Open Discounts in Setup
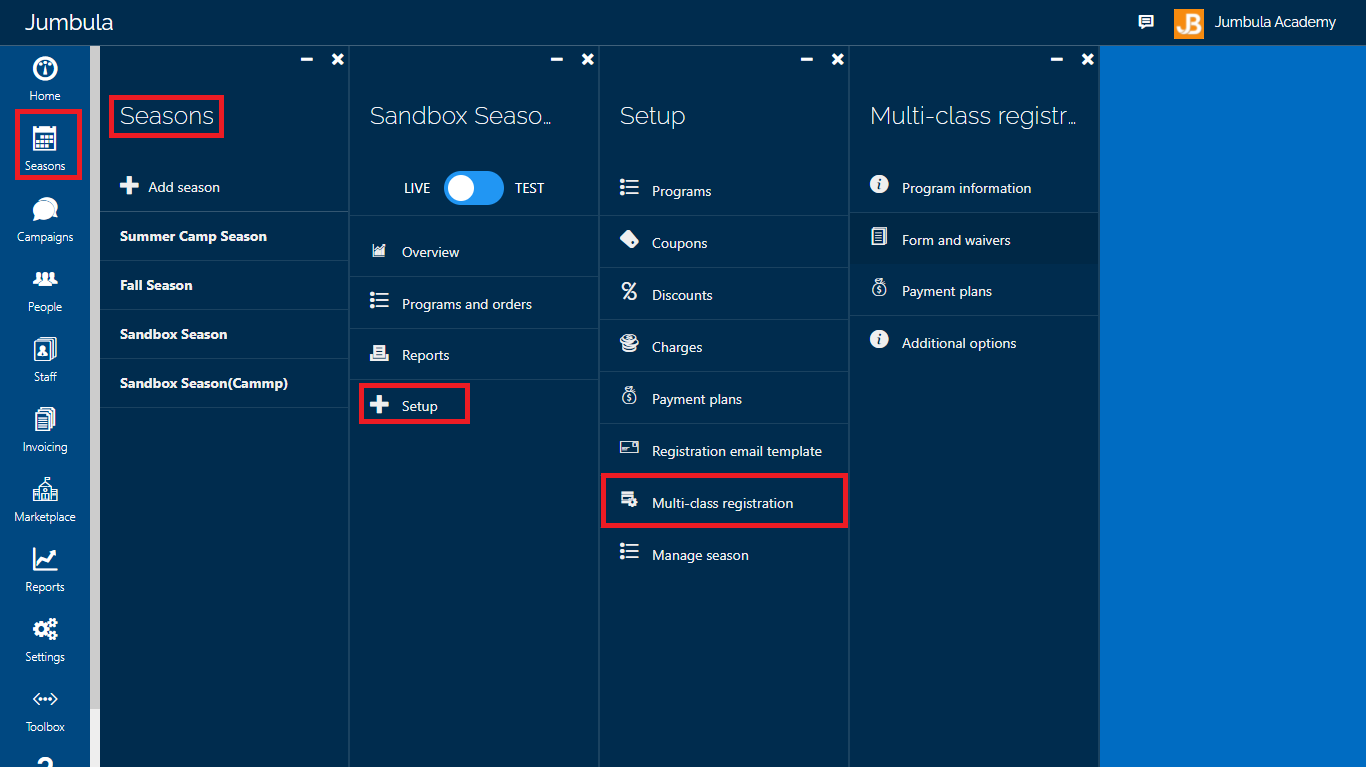Image resolution: width=1366 pixels, height=768 pixels. coord(724,295)
